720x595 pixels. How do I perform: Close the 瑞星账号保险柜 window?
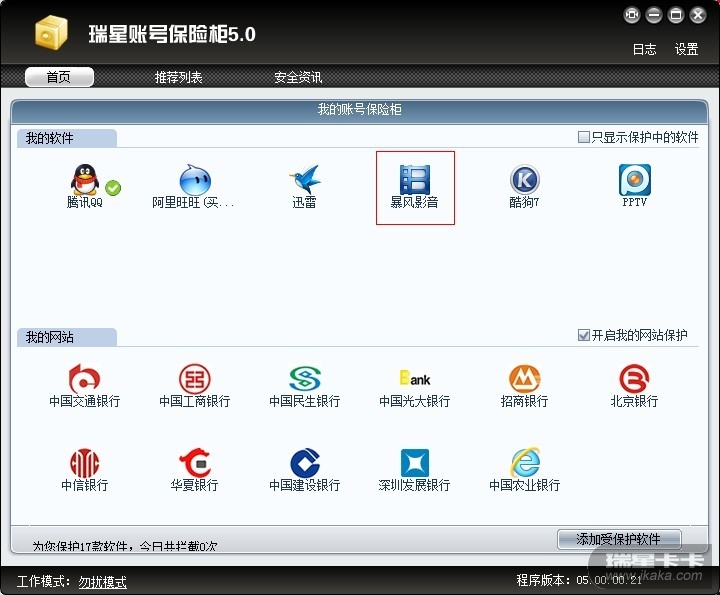pyautogui.click(x=698, y=15)
